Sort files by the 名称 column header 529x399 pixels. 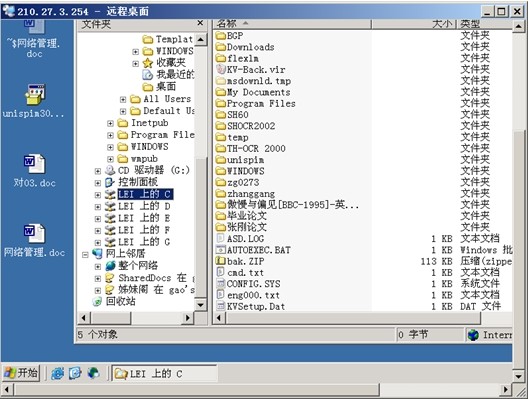tap(292, 24)
